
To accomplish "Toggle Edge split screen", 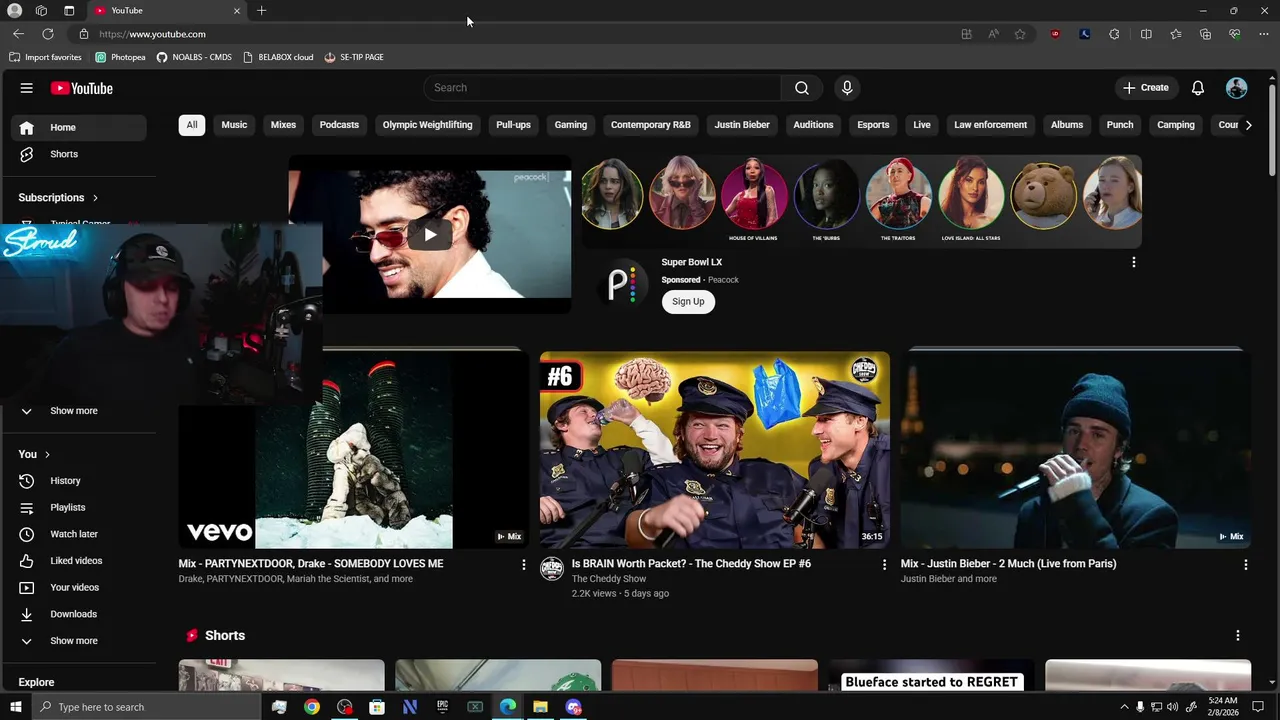I will 1146,34.
